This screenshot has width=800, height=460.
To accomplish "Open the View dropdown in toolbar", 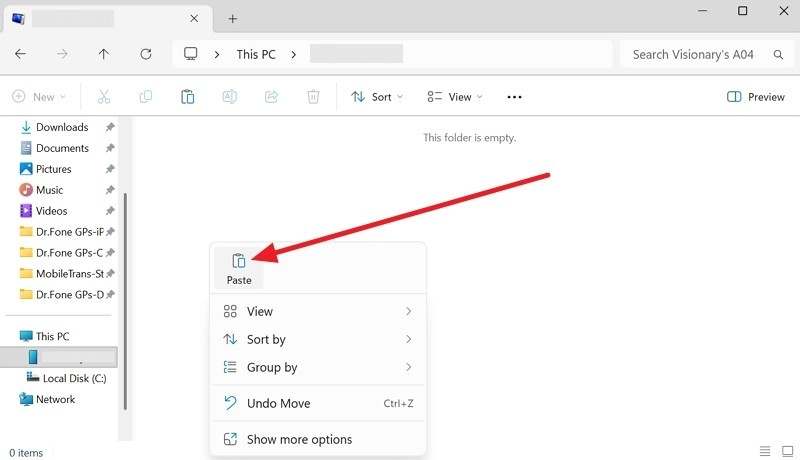I will point(455,96).
